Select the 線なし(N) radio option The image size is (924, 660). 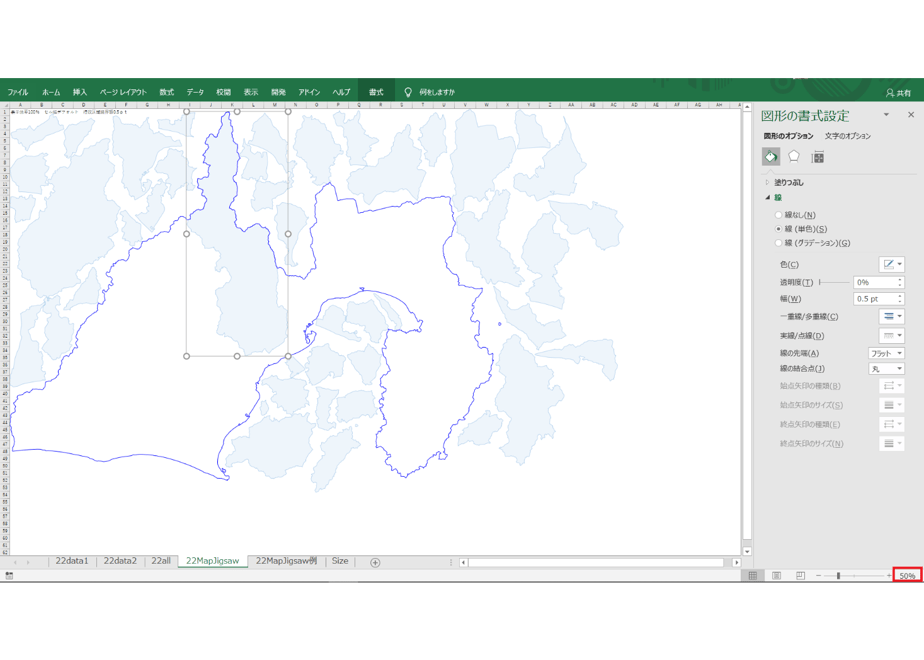[x=778, y=214]
